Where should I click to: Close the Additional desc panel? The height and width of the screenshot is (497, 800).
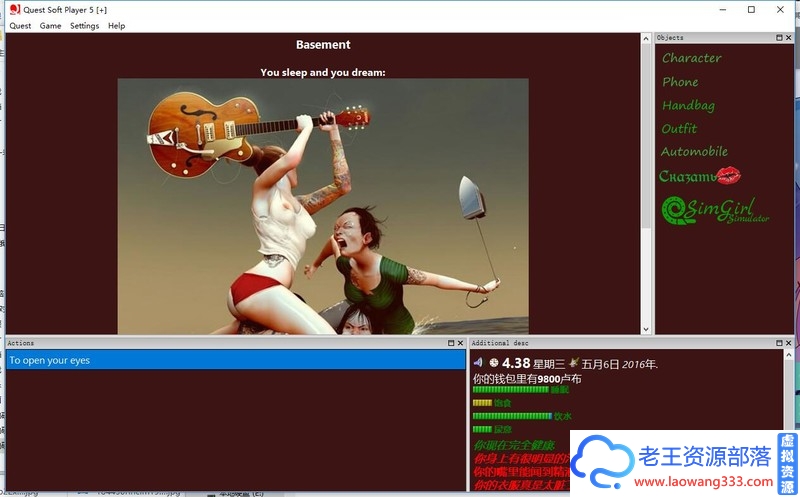[788, 343]
